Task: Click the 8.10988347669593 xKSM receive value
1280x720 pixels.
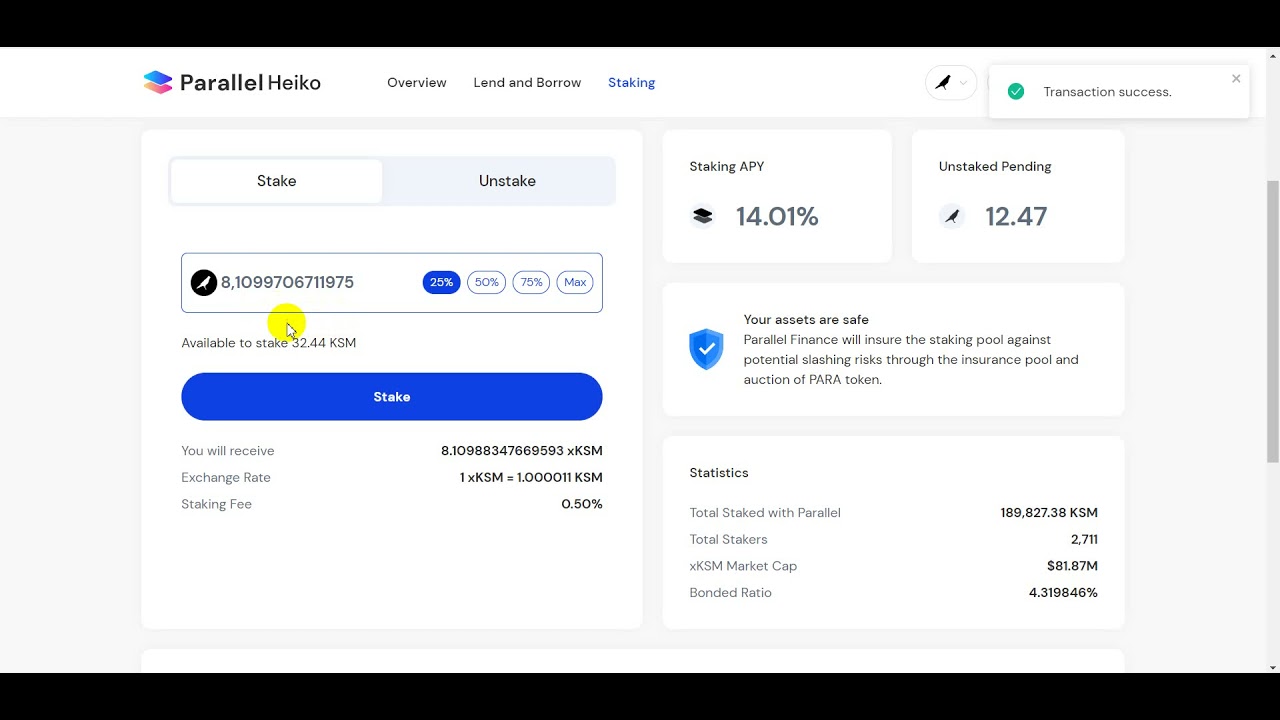Action: 522,451
